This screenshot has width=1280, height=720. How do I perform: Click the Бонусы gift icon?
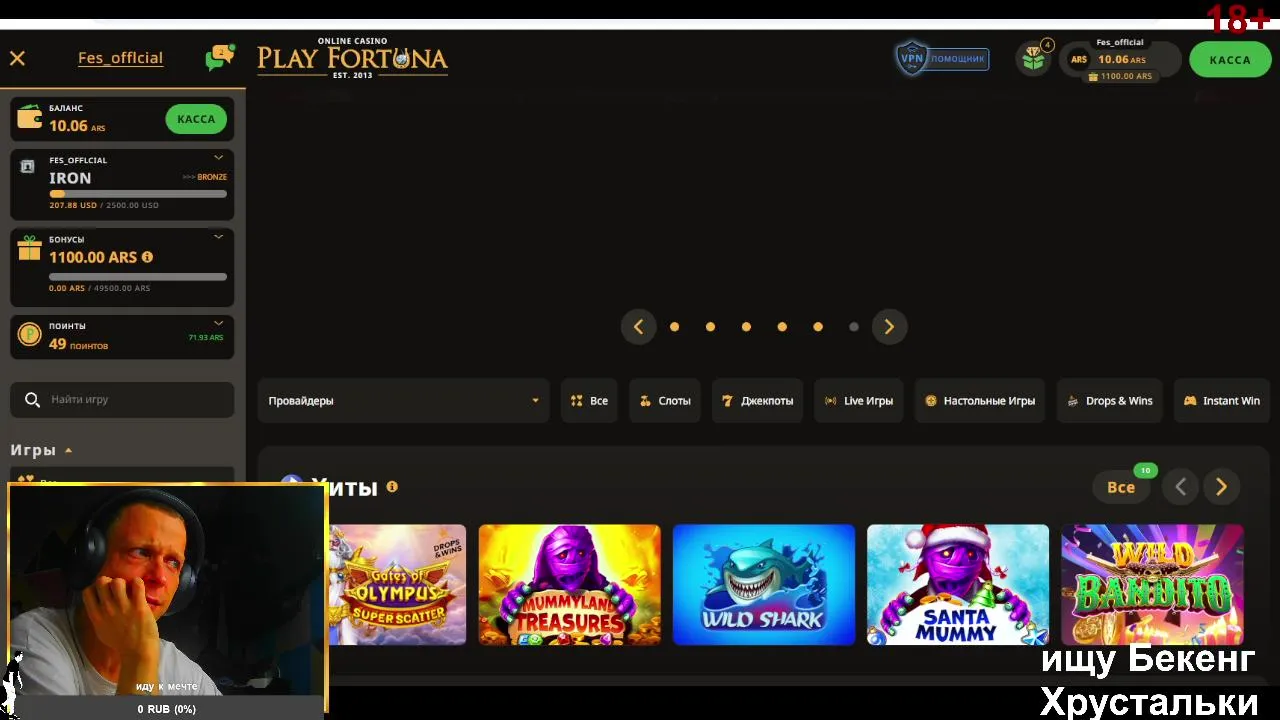tap(29, 249)
